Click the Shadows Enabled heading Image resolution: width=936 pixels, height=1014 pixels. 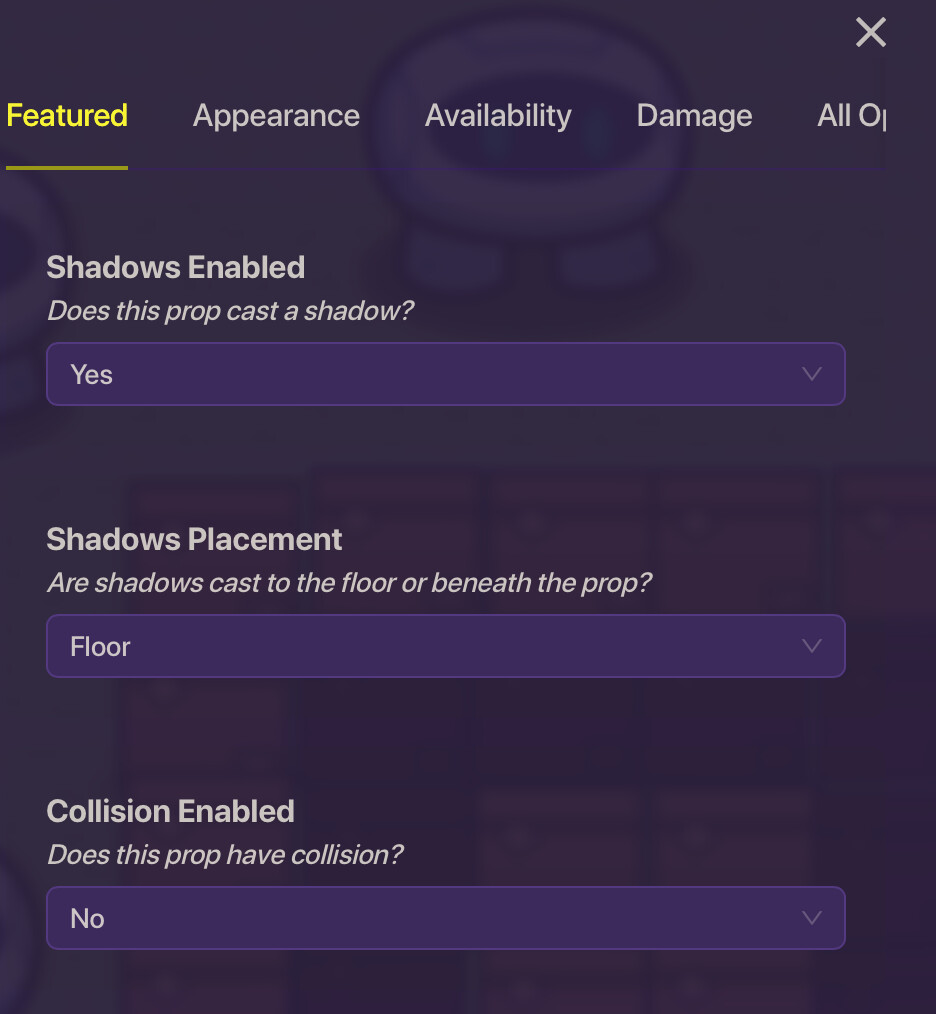(176, 268)
